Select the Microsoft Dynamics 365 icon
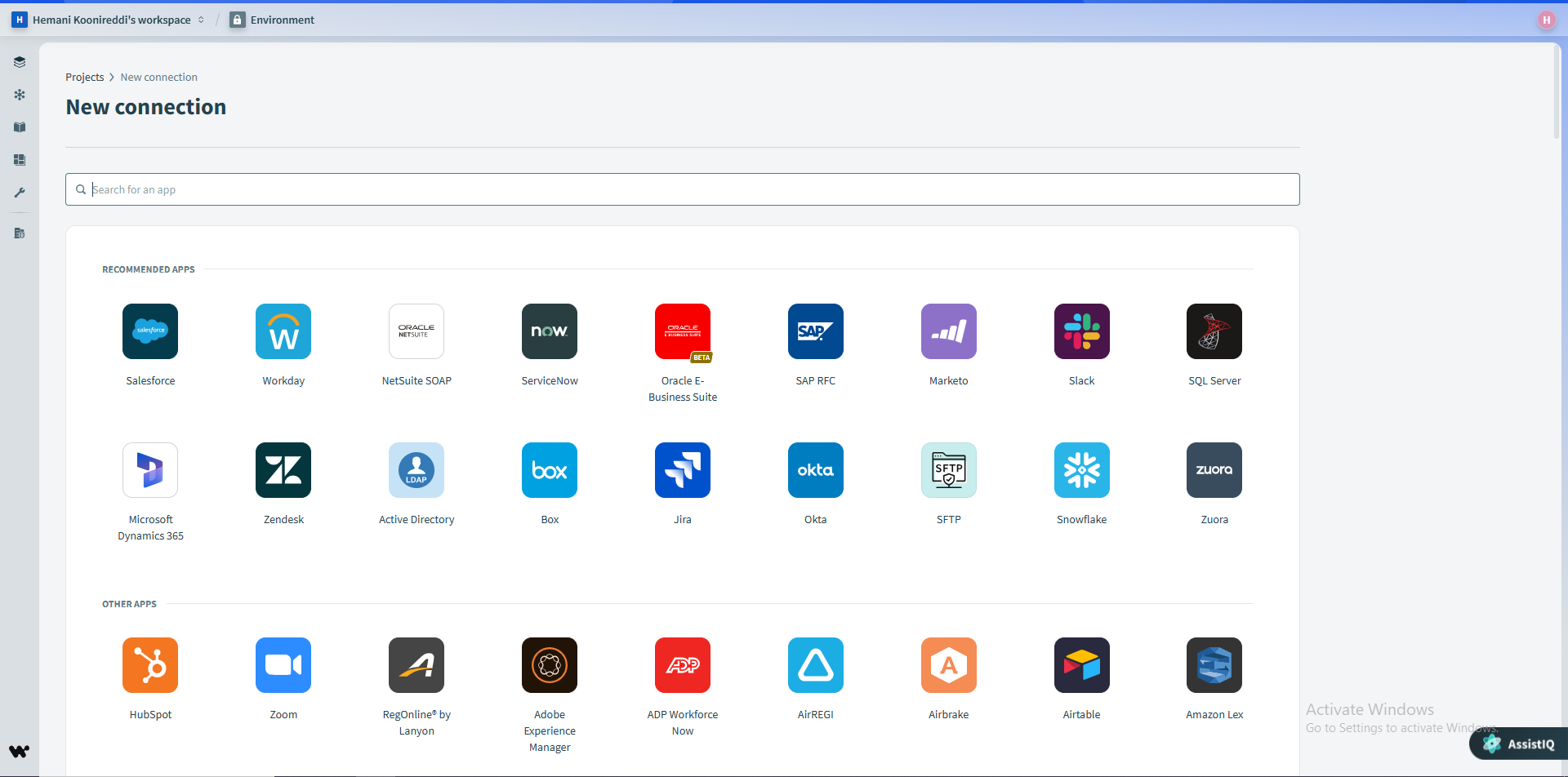 tap(150, 470)
